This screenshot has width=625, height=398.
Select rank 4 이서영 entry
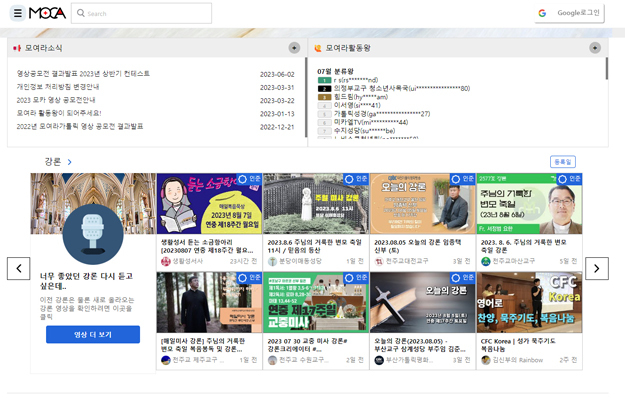[349, 105]
